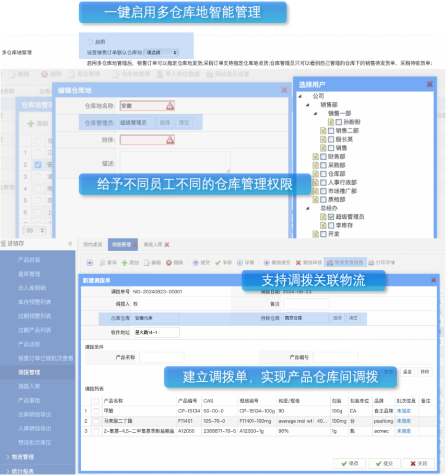This screenshot has width=448, height=476.
Task: Click the 导入库位数据 import toolbar icon
Action: (160, 74)
